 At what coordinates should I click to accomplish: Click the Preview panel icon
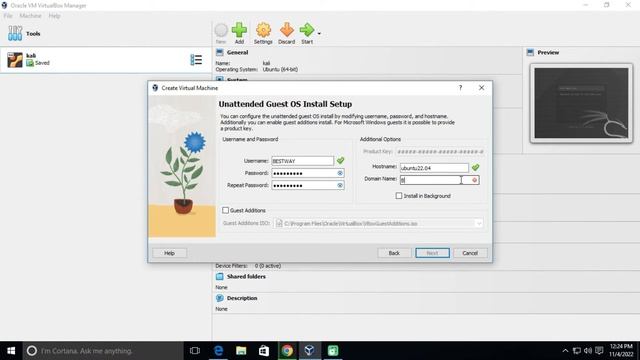(x=530, y=52)
